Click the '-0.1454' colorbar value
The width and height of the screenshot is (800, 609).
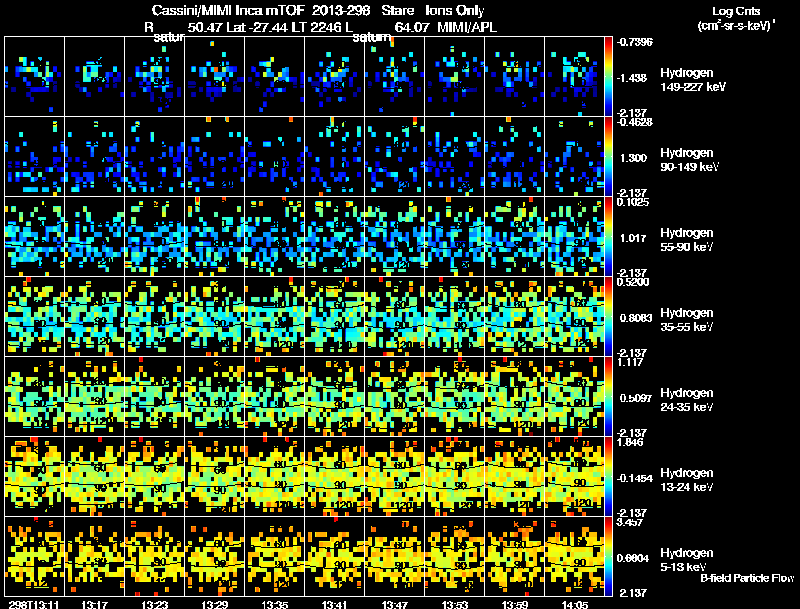click(x=634, y=478)
